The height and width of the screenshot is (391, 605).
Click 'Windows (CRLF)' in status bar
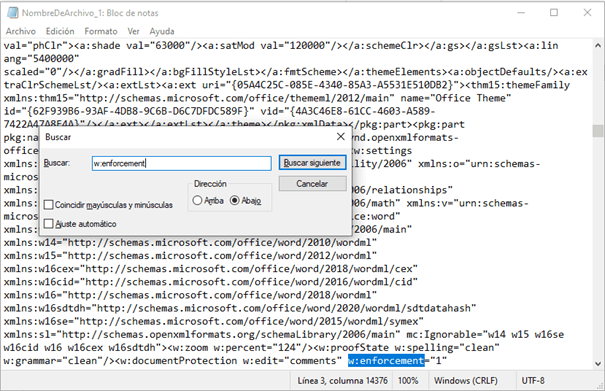(x=465, y=381)
